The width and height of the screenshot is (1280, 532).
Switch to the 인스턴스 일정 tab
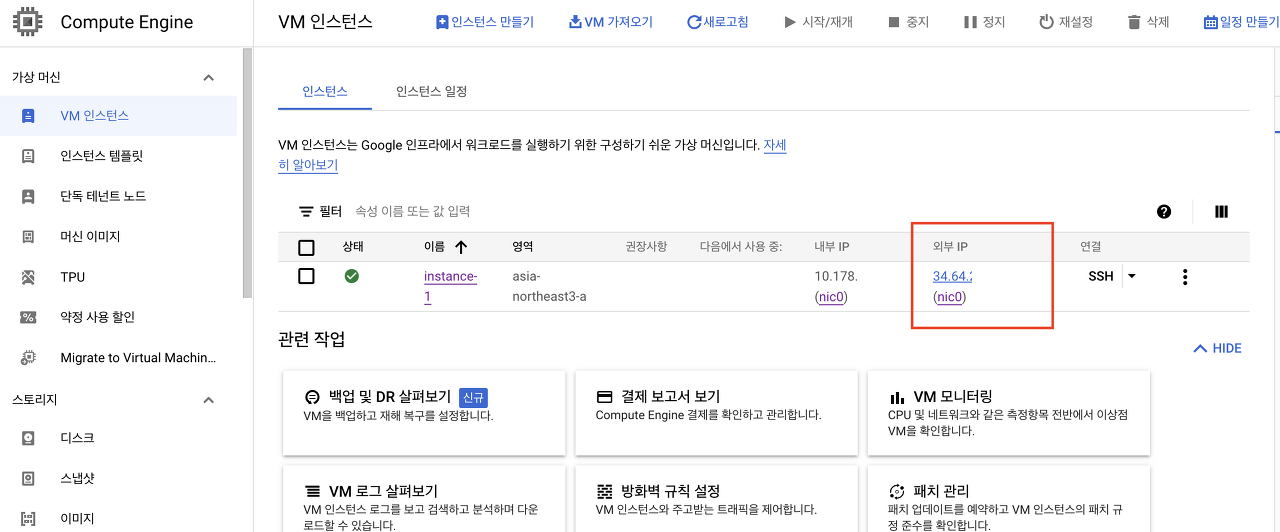pos(432,91)
